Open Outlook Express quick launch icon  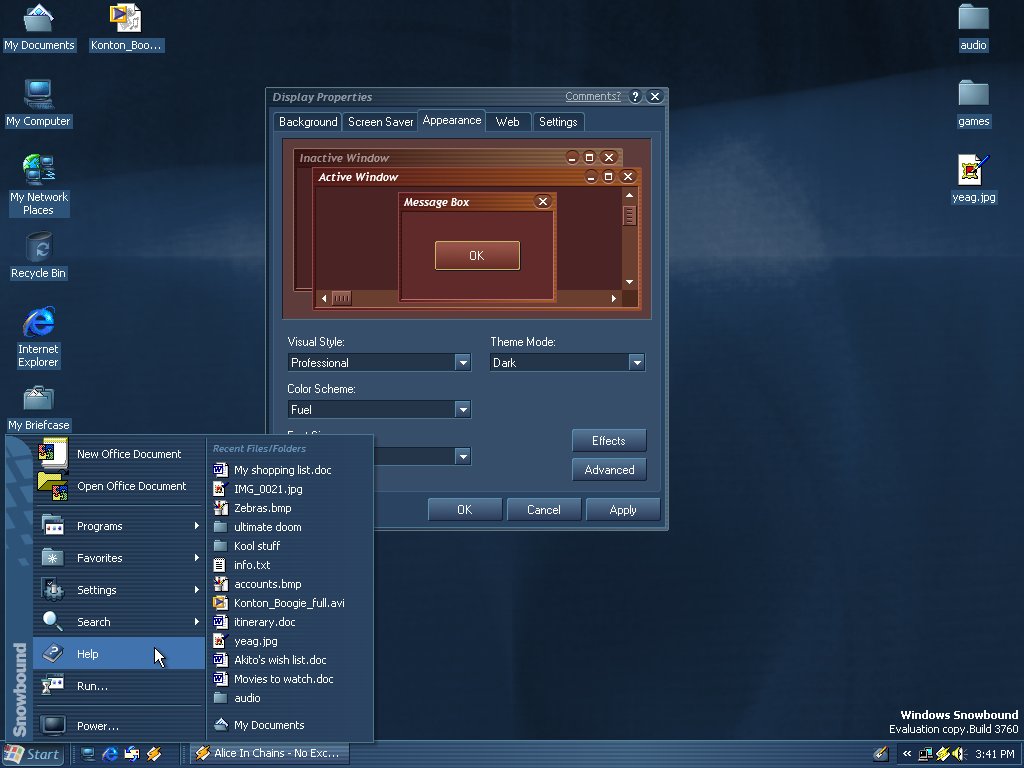tap(132, 754)
